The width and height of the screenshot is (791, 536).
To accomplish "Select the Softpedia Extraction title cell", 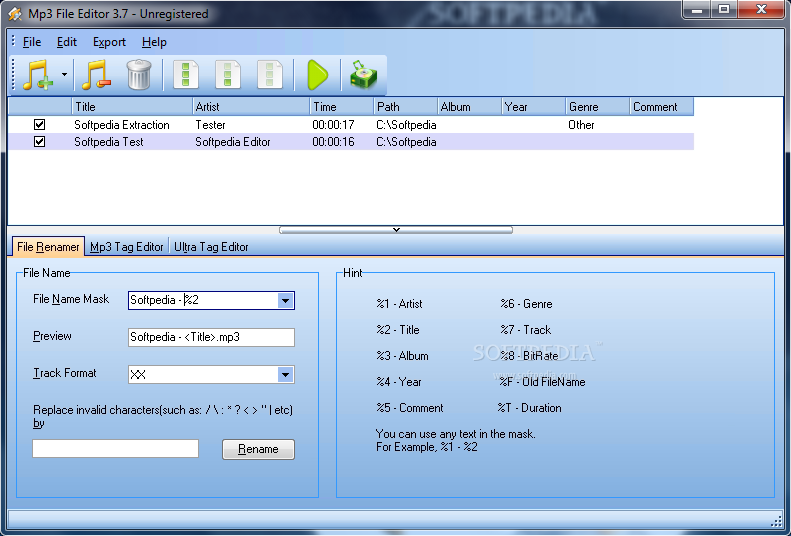I will coord(122,125).
